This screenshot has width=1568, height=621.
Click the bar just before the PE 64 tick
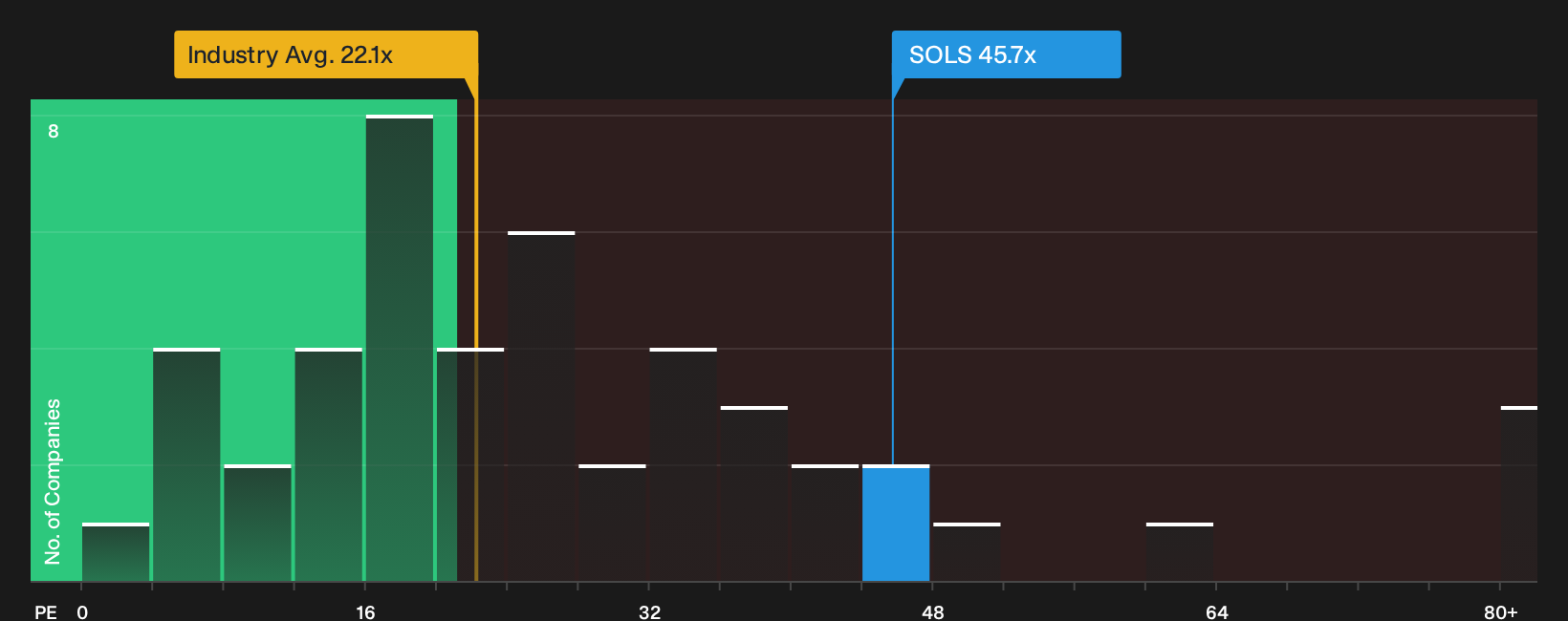(x=1180, y=552)
